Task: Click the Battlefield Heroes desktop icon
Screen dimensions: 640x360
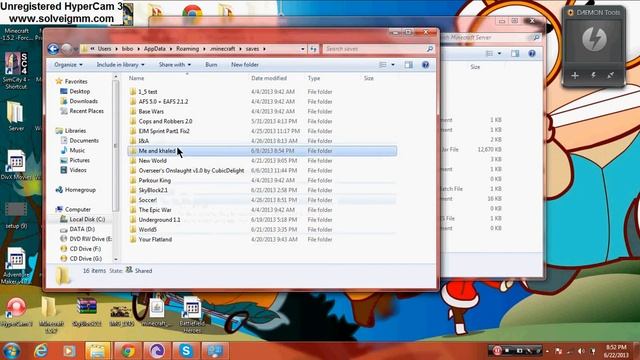Action: tap(192, 315)
